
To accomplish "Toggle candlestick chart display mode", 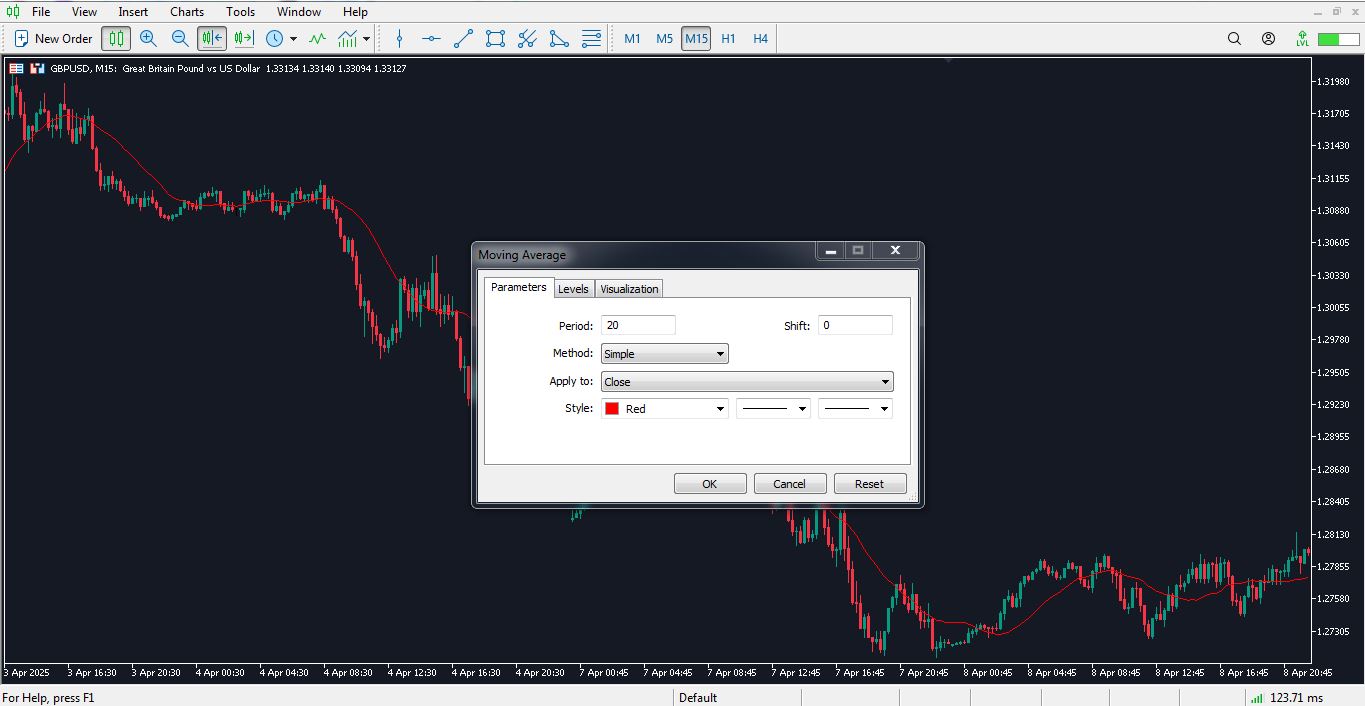I will point(116,38).
